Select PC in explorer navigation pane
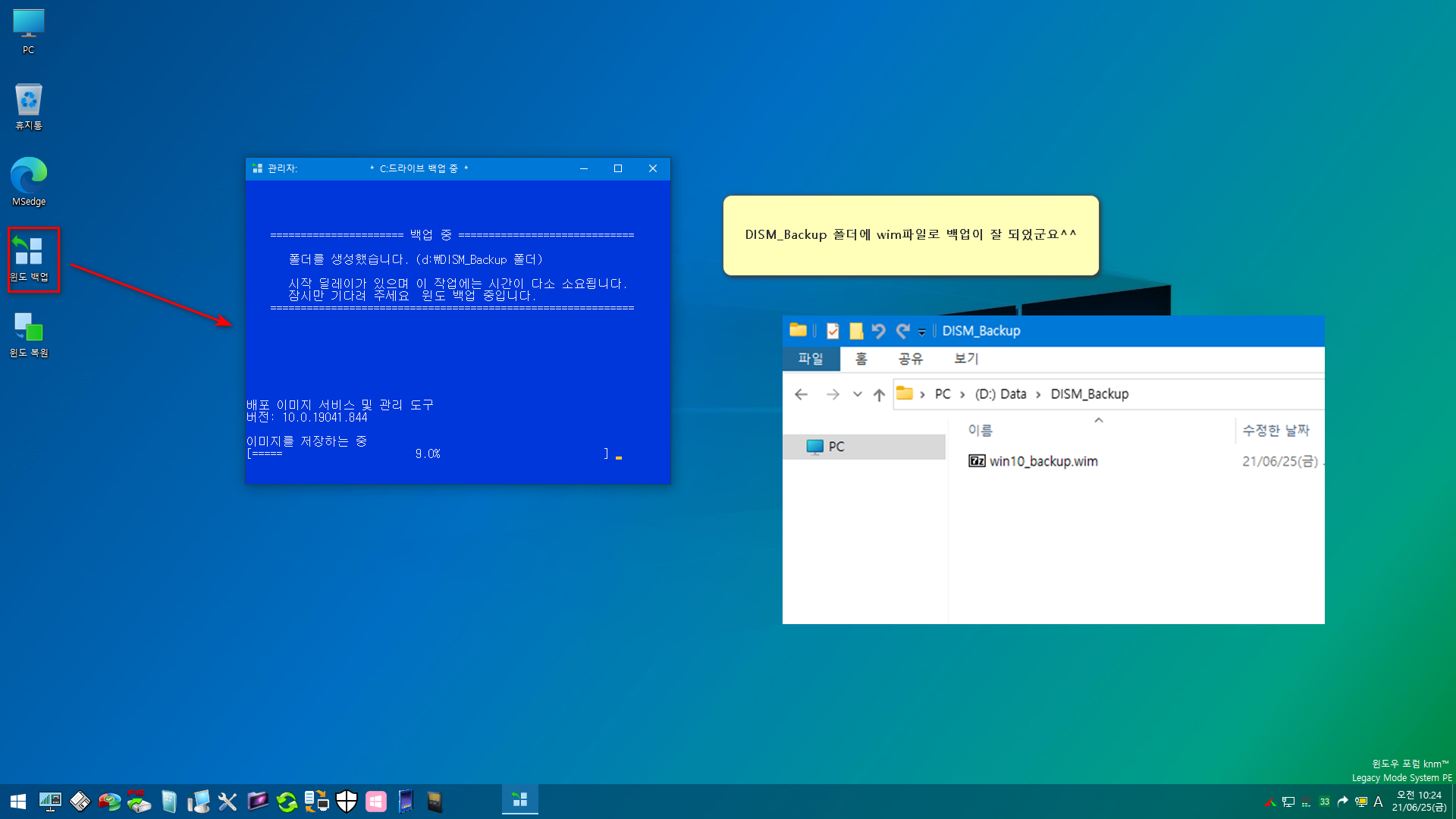Screen dimensions: 1456x819 pyautogui.click(x=864, y=447)
